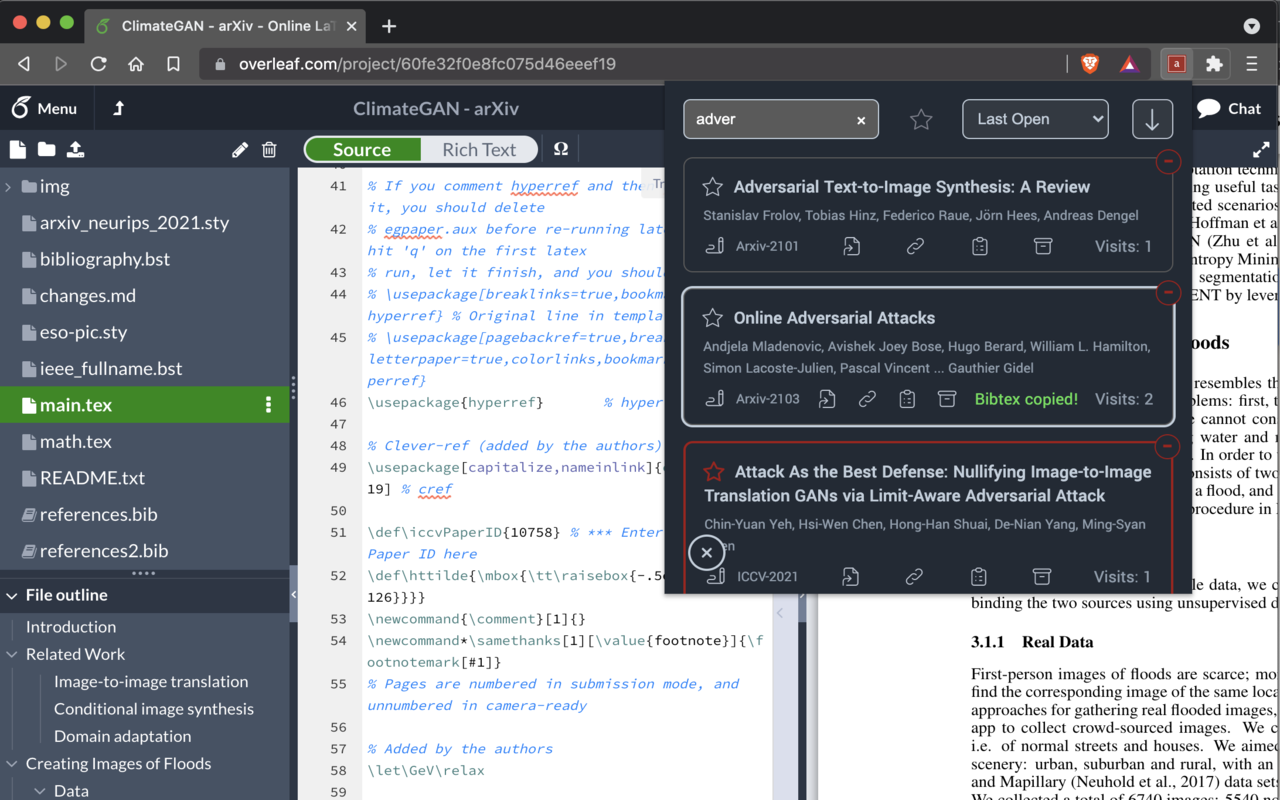This screenshot has width=1280, height=800.
Task: Copy link of Adversarial Text-to-Image Synthesis paper
Action: tap(915, 246)
